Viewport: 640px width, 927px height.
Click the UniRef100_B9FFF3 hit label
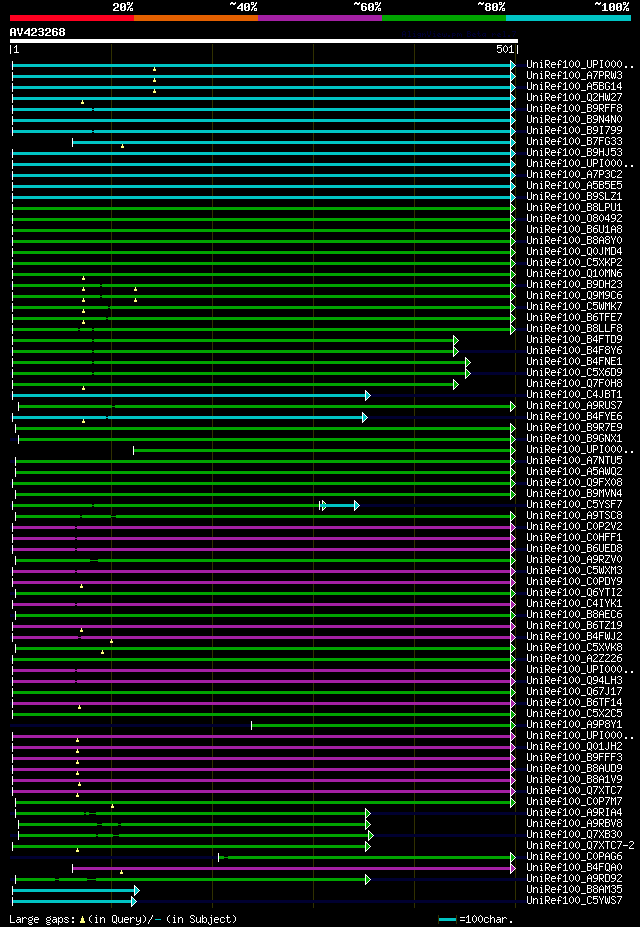click(x=574, y=759)
